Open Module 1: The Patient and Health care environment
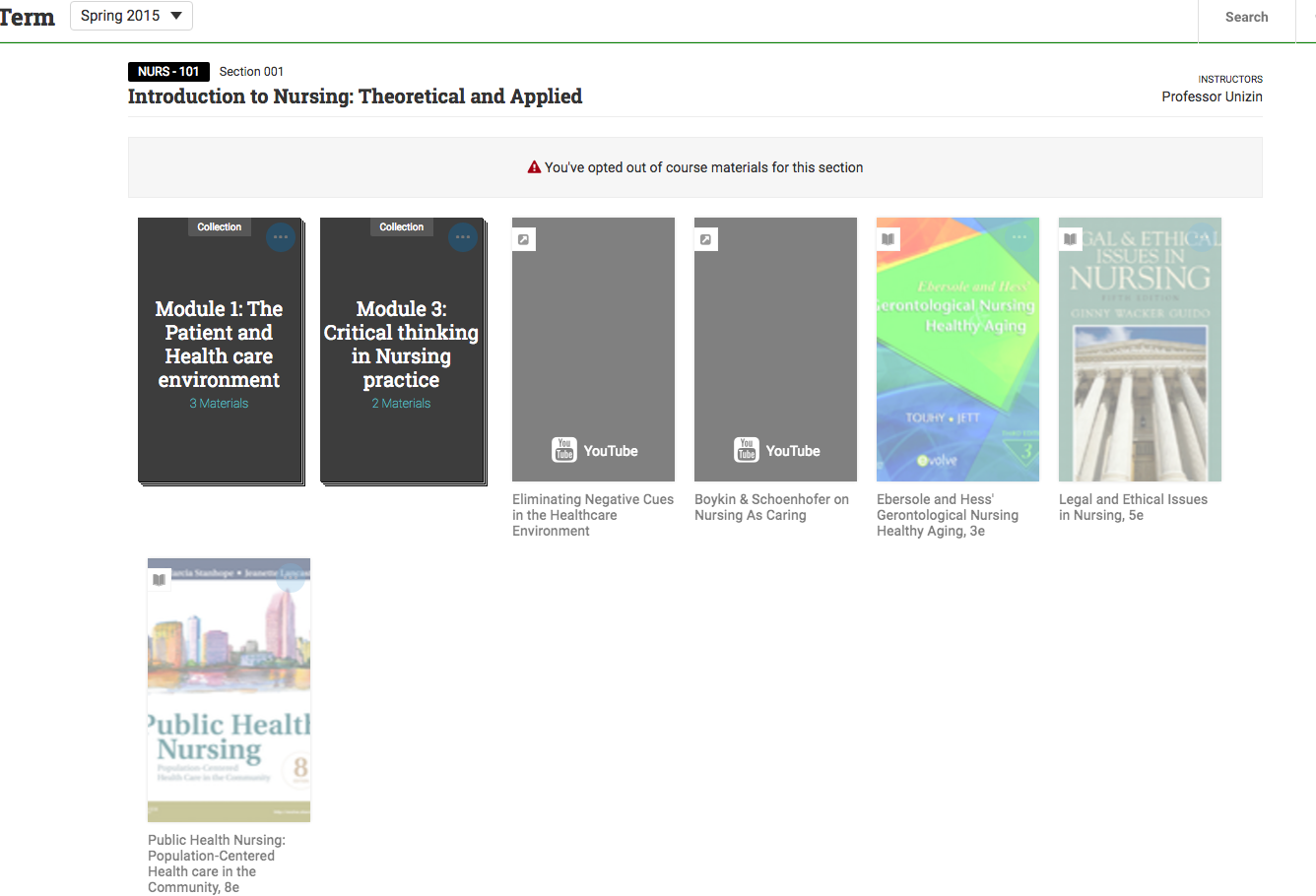The width and height of the screenshot is (1316, 896). click(219, 345)
